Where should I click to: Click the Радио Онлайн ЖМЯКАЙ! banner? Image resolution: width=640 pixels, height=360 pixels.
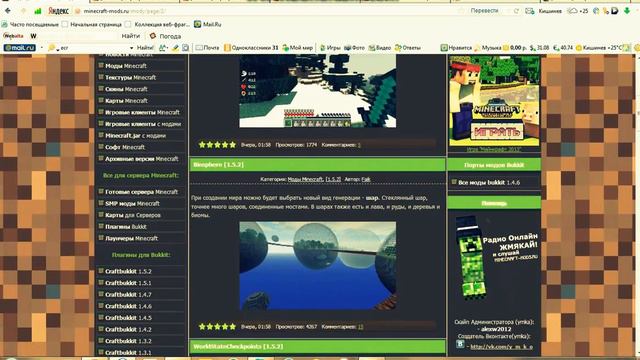tap(496, 258)
